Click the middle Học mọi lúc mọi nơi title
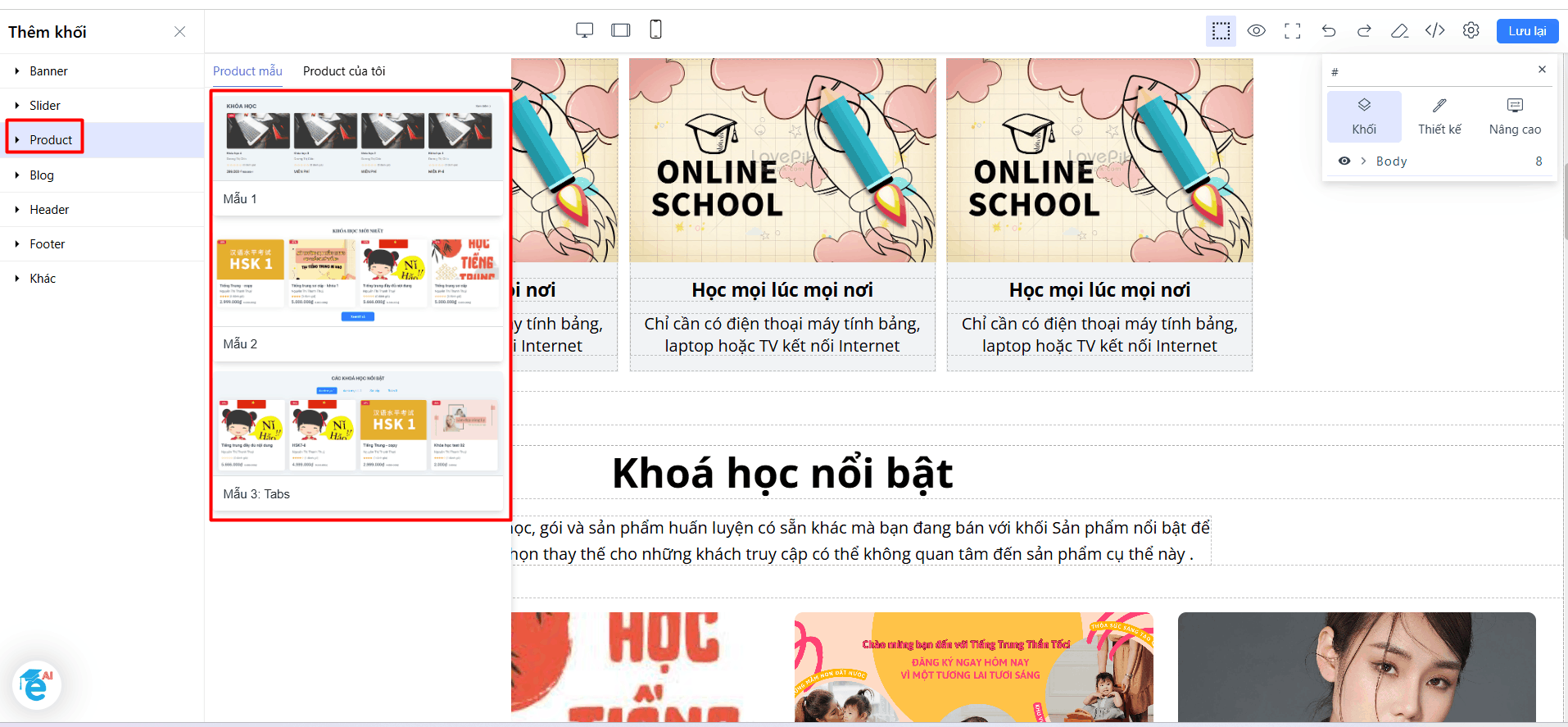 pyautogui.click(x=782, y=290)
